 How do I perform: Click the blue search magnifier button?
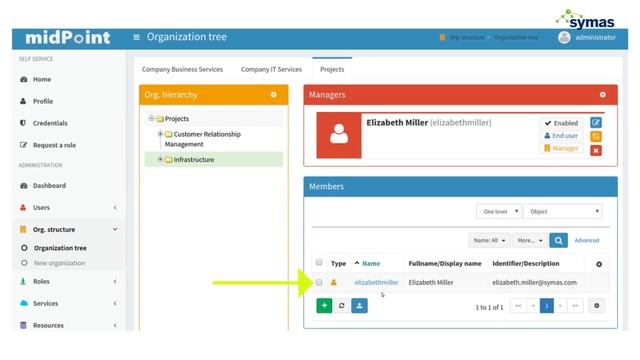tap(558, 240)
